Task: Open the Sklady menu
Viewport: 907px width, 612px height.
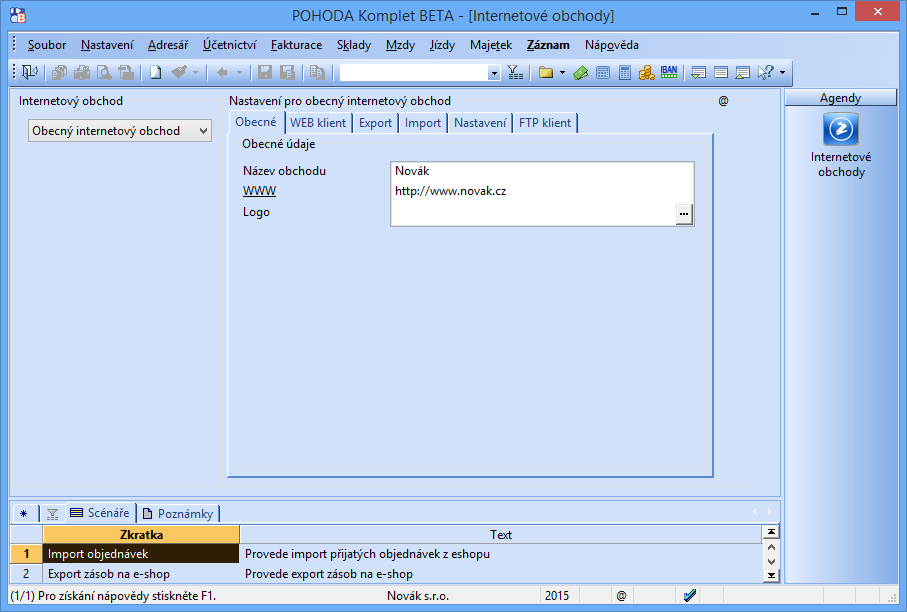Action: click(x=354, y=45)
